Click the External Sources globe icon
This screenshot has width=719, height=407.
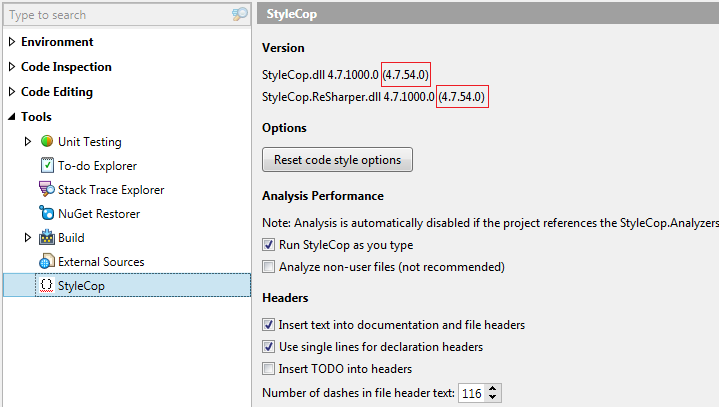[x=47, y=261]
